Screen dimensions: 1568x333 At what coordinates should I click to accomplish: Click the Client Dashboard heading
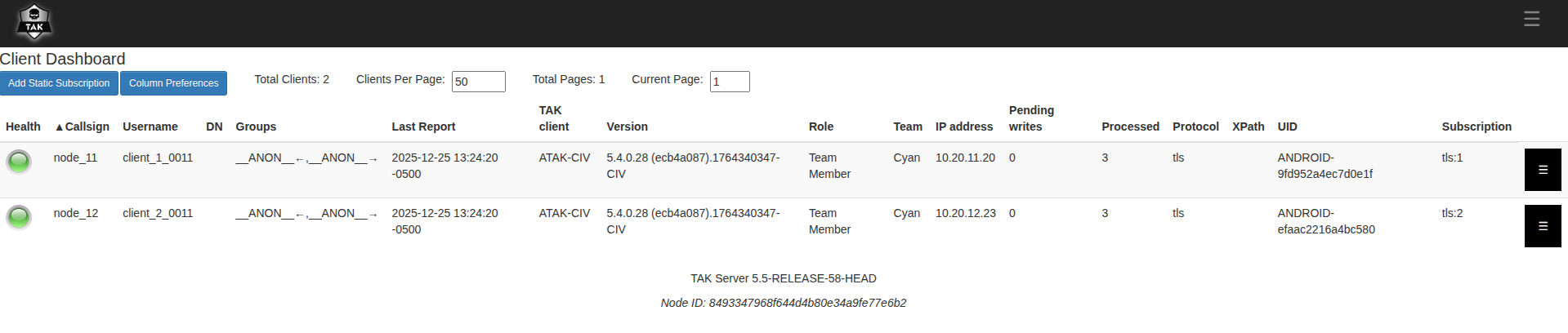click(x=63, y=59)
